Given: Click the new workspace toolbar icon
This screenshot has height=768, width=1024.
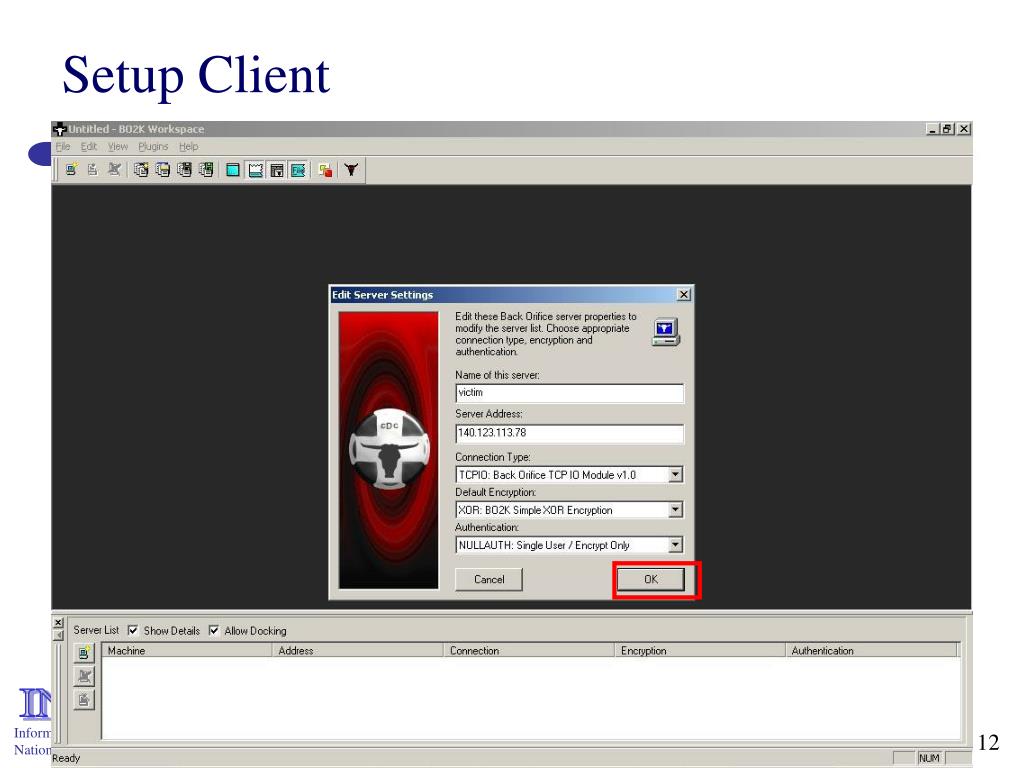Looking at the screenshot, I should (x=141, y=170).
